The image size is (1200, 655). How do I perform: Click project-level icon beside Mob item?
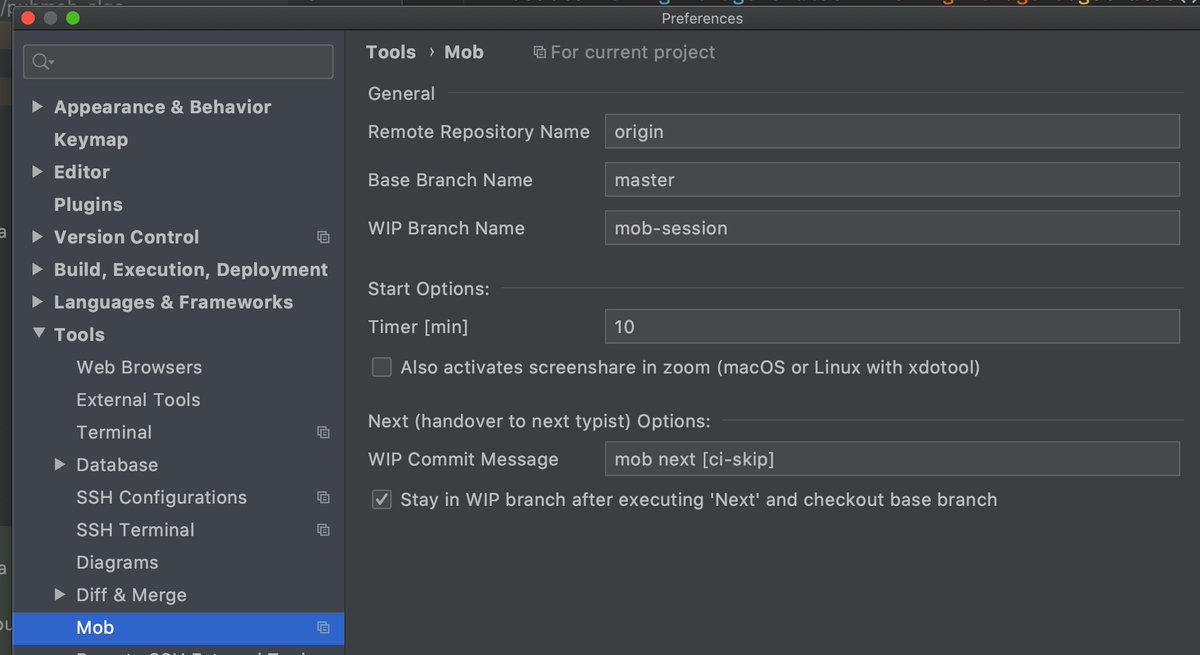323,628
